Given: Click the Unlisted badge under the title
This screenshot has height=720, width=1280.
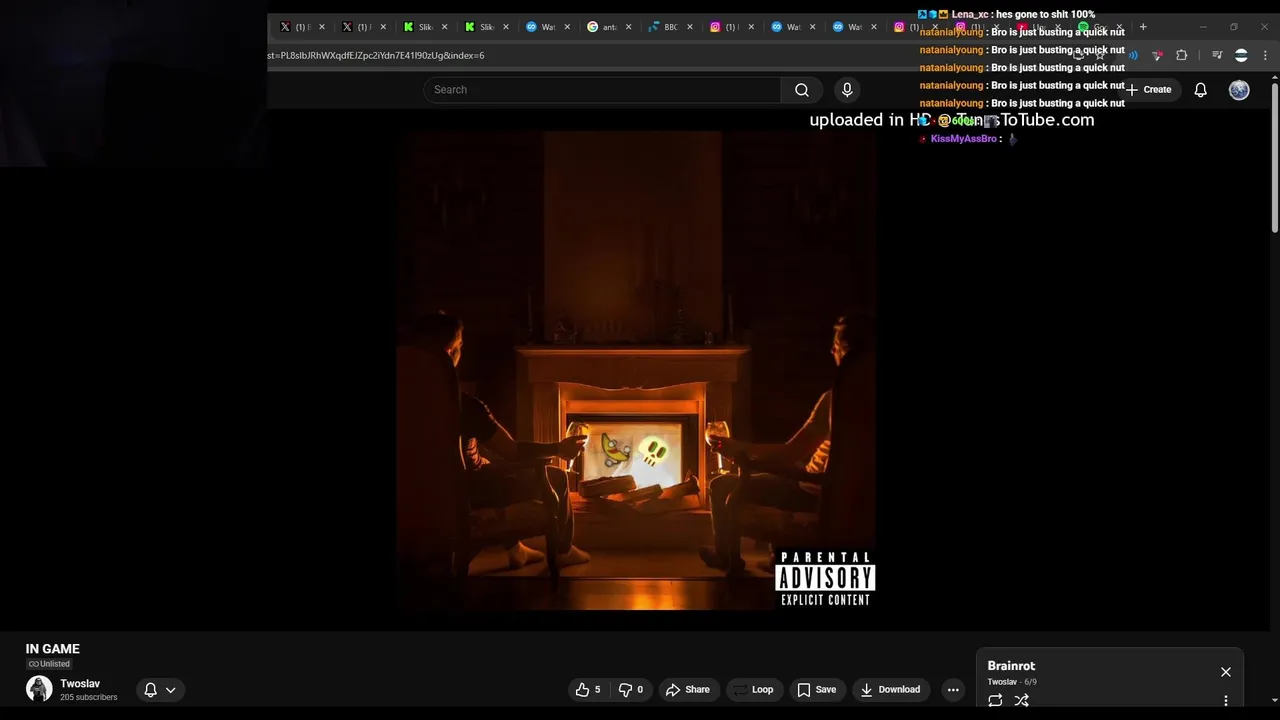Looking at the screenshot, I should (x=49, y=664).
